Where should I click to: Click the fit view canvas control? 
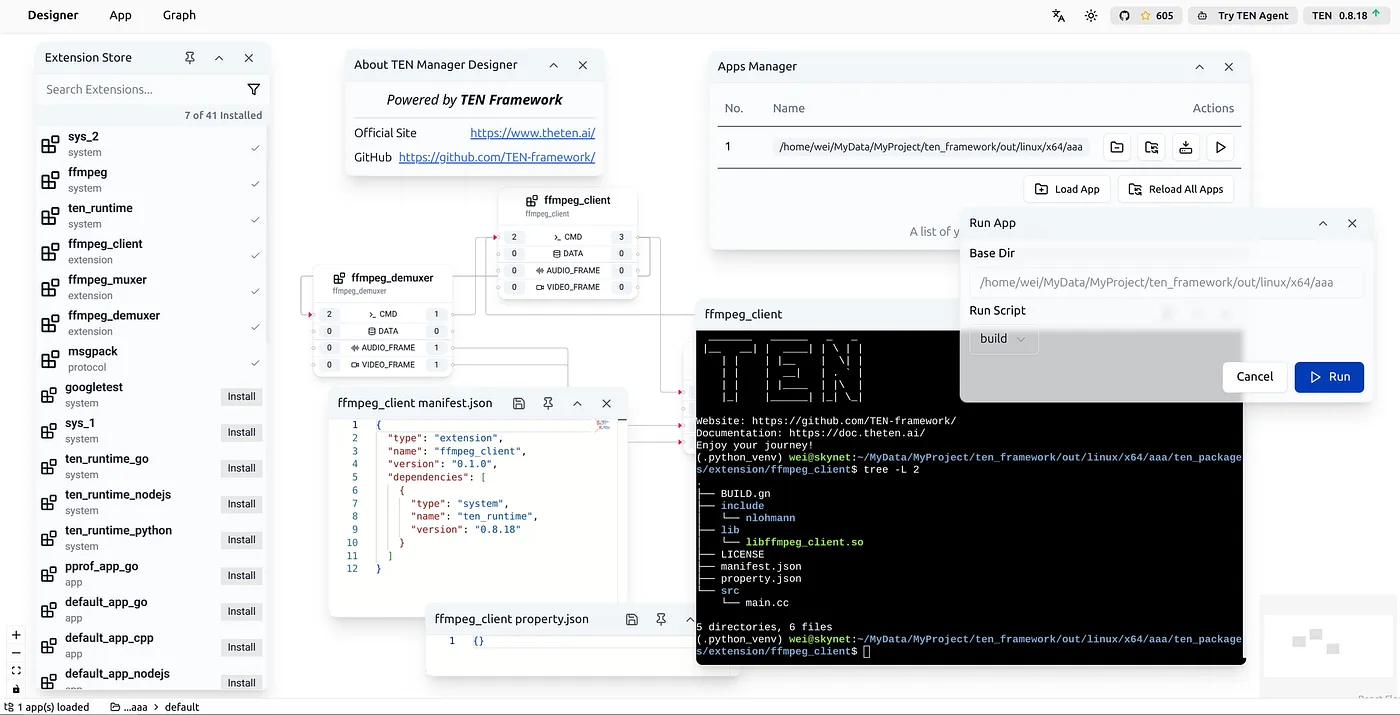(16, 671)
